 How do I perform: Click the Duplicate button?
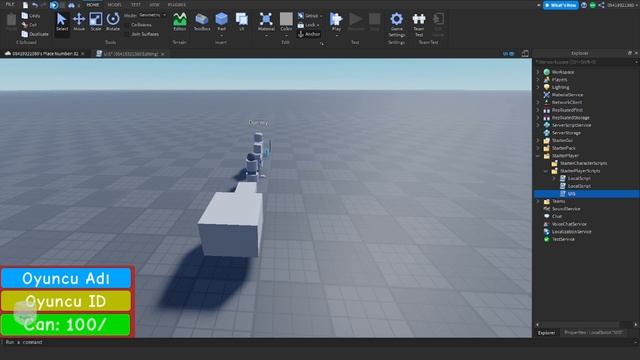tap(35, 34)
